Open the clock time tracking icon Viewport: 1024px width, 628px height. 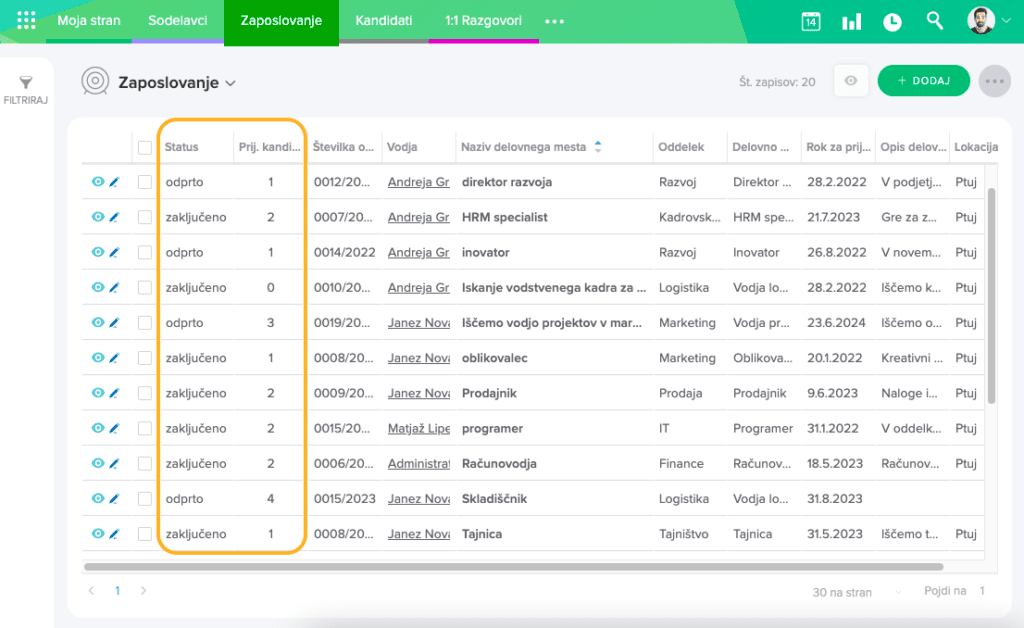892,21
